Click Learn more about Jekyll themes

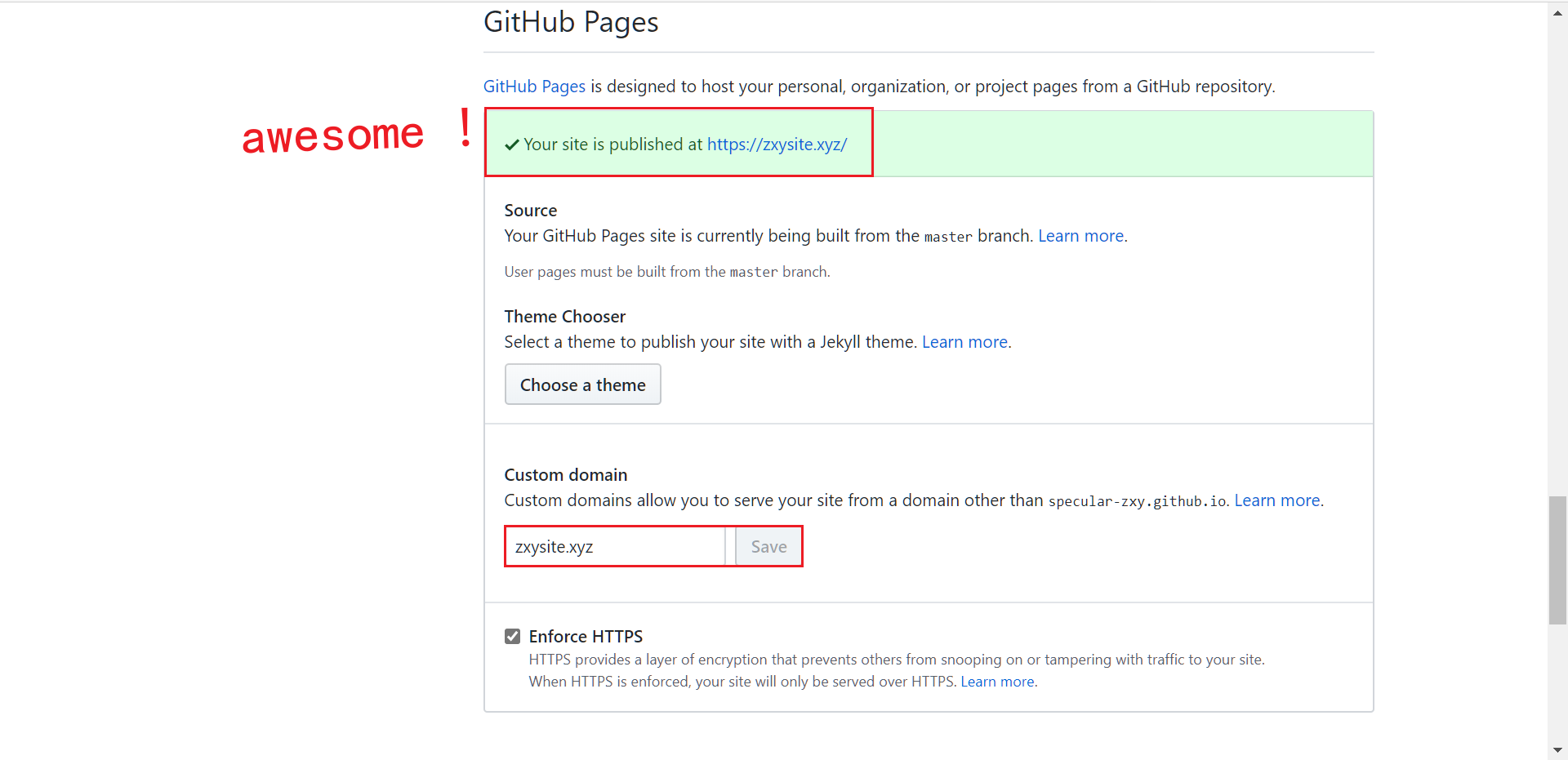pos(964,342)
